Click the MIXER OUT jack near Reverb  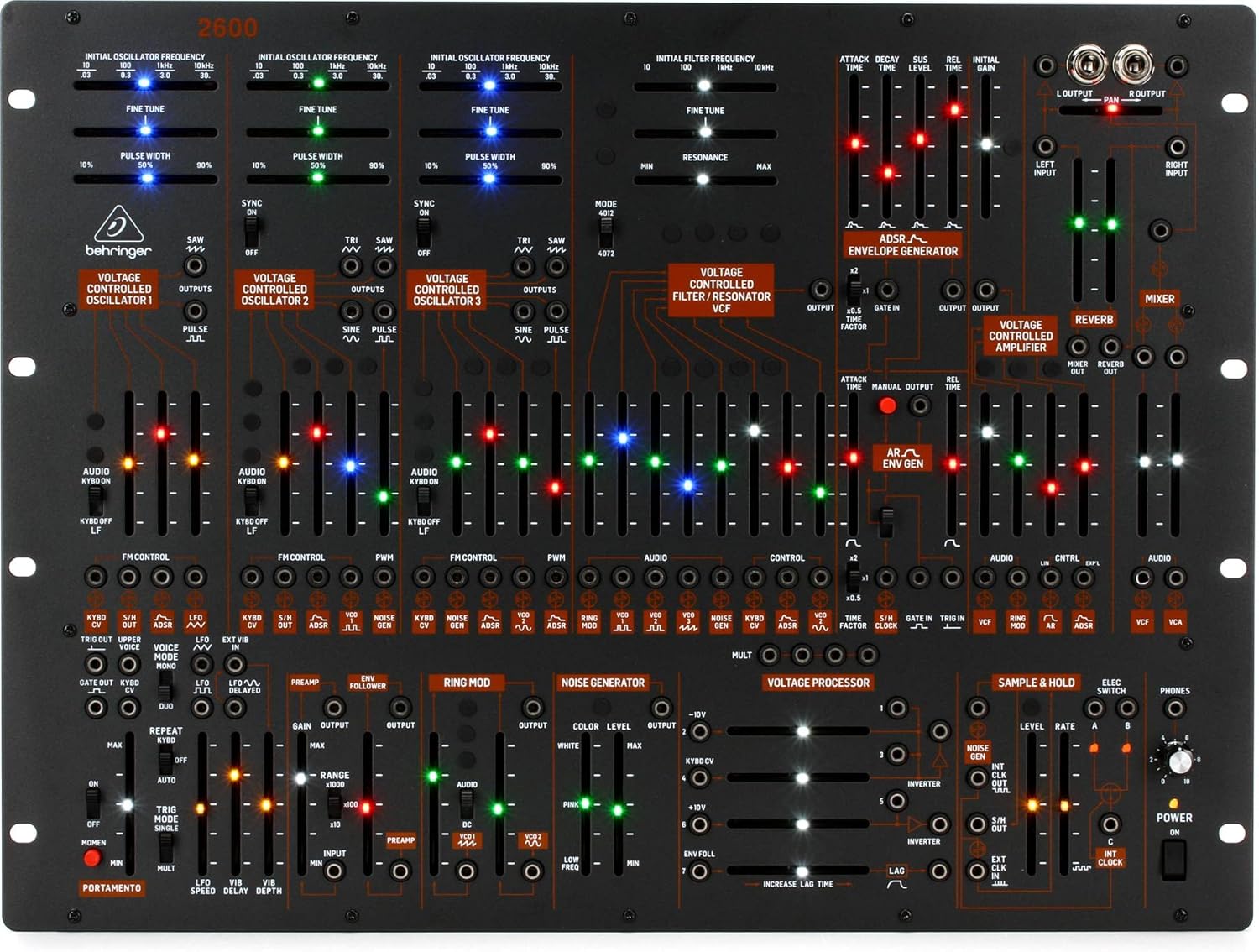click(x=1077, y=346)
